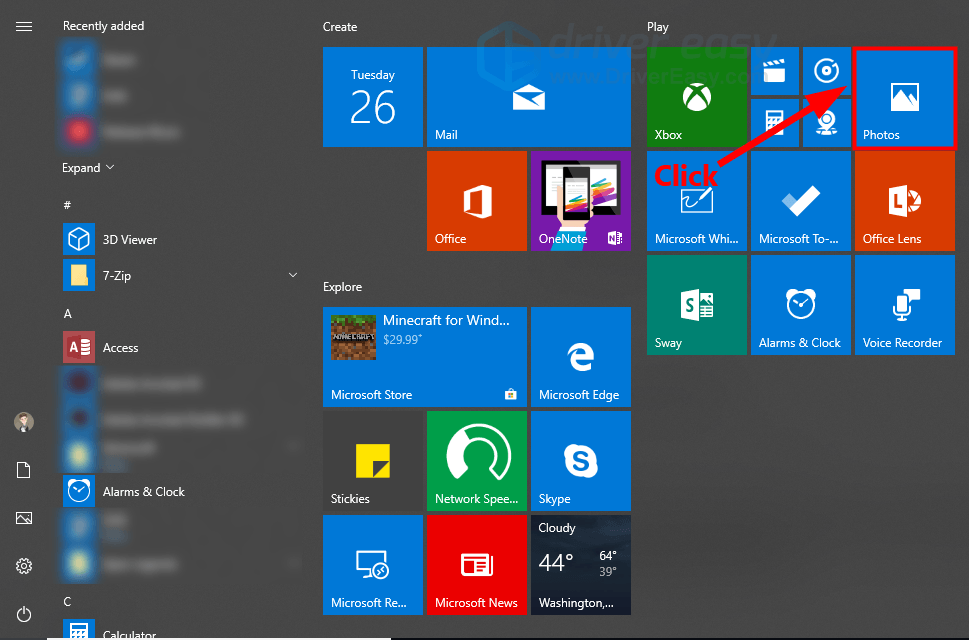This screenshot has width=969, height=640.
Task: Launch the Xbox tile
Action: [x=697, y=97]
